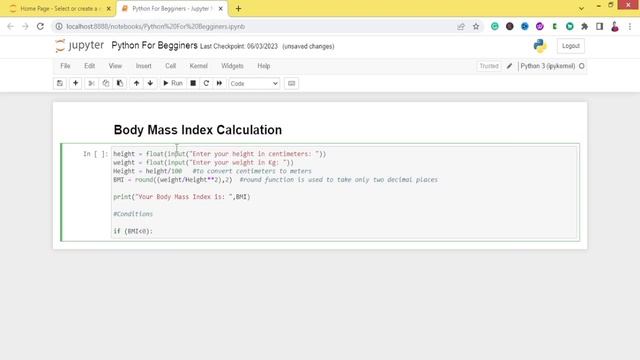640x360 pixels.
Task: Click the Trusted notebook indicator
Action: click(489, 66)
